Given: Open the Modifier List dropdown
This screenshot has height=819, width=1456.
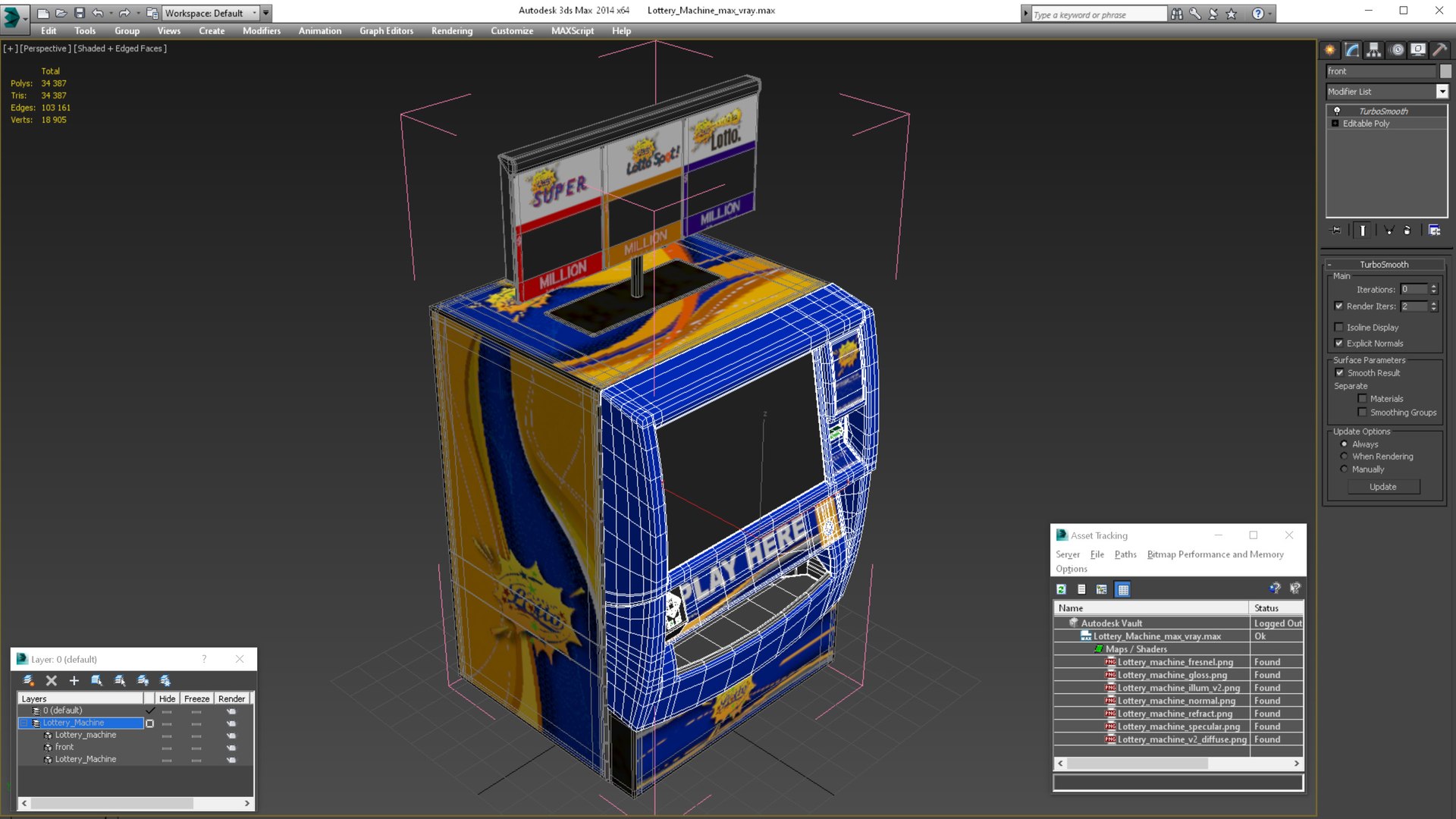Looking at the screenshot, I should point(1442,91).
